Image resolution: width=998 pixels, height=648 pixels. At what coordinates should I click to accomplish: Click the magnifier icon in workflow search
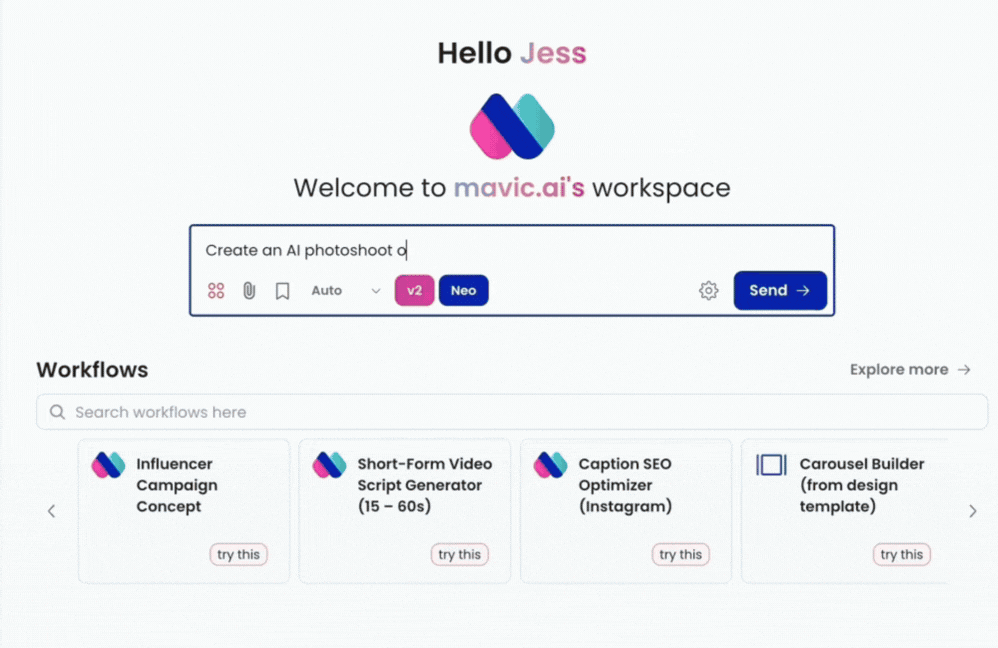point(57,412)
